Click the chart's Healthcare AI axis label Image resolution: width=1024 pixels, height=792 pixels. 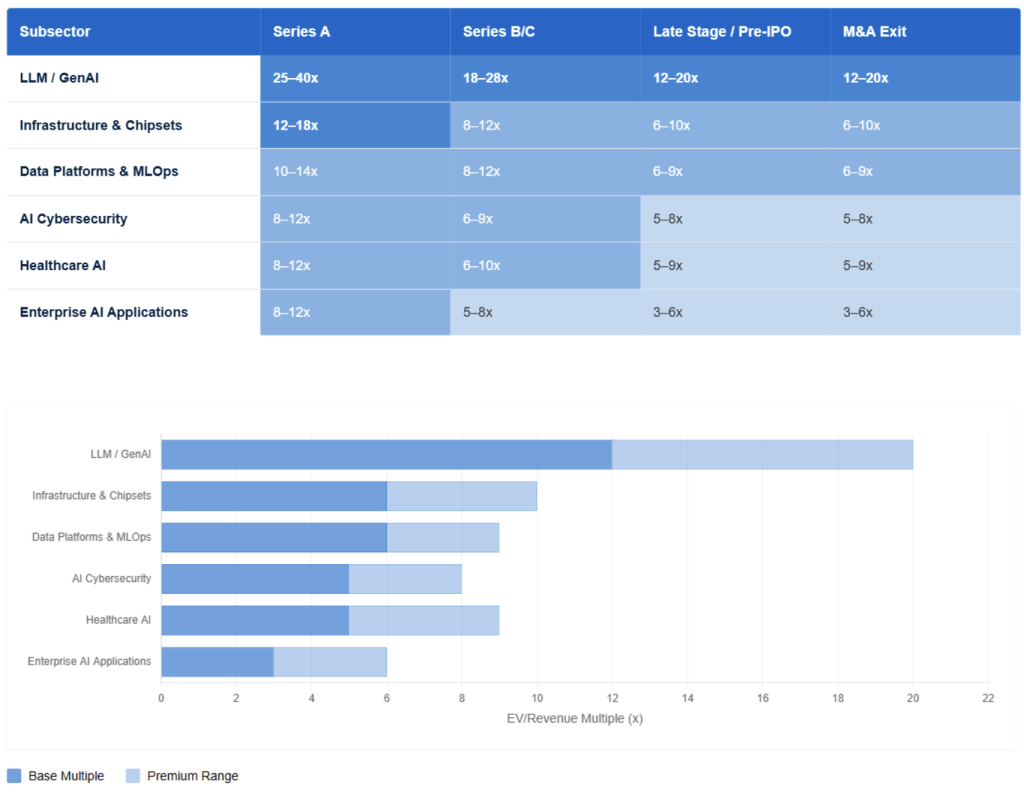118,620
